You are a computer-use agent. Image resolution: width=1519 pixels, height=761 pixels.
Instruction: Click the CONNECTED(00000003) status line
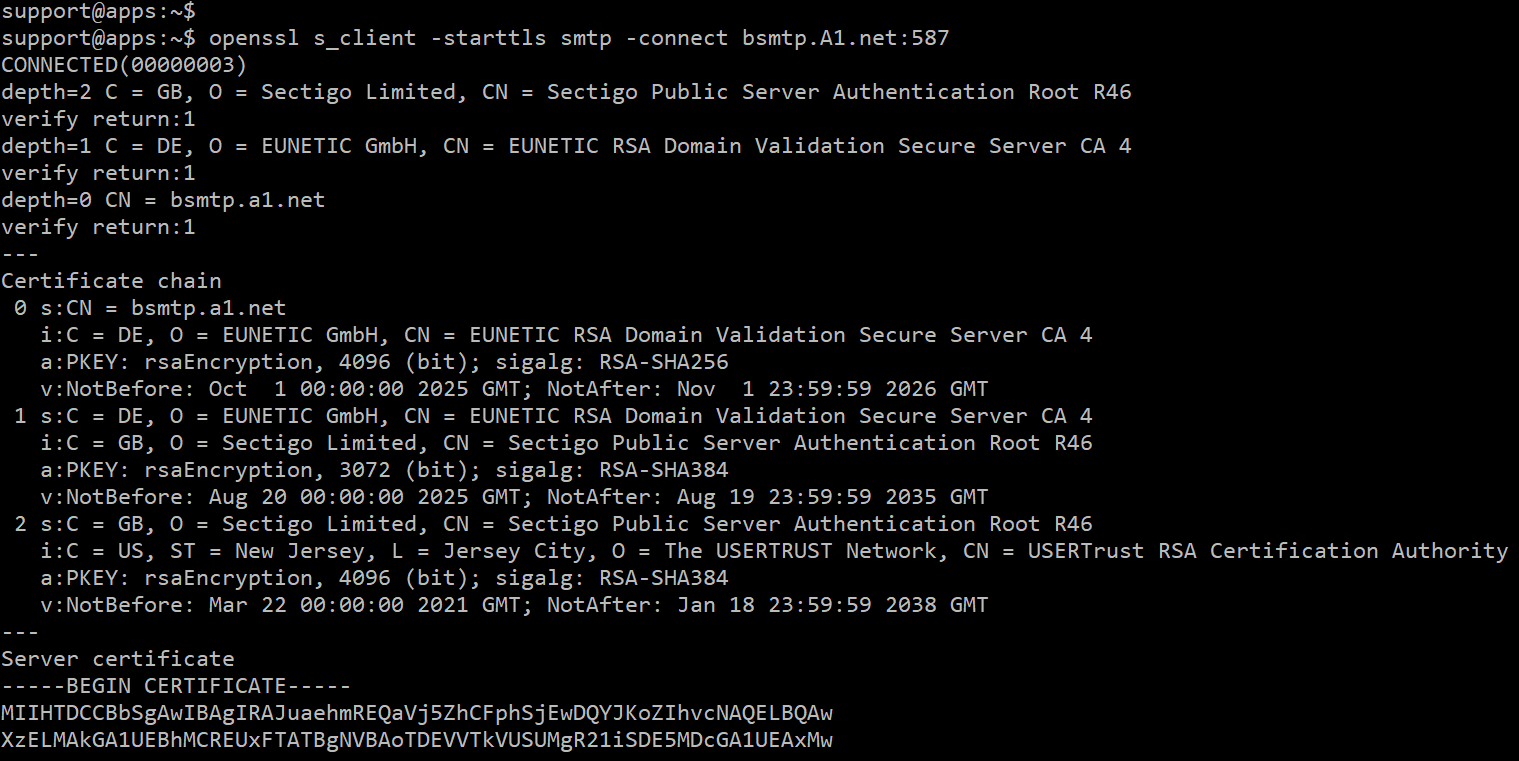124,65
